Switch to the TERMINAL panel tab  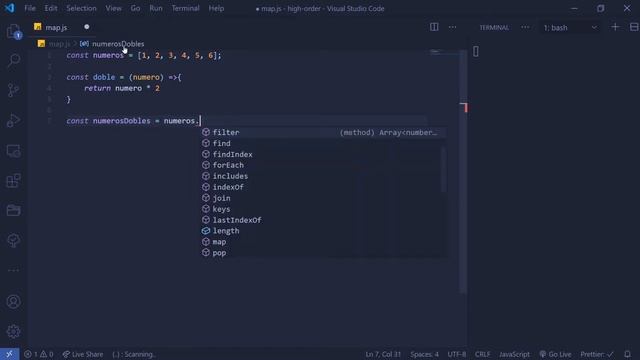point(494,28)
